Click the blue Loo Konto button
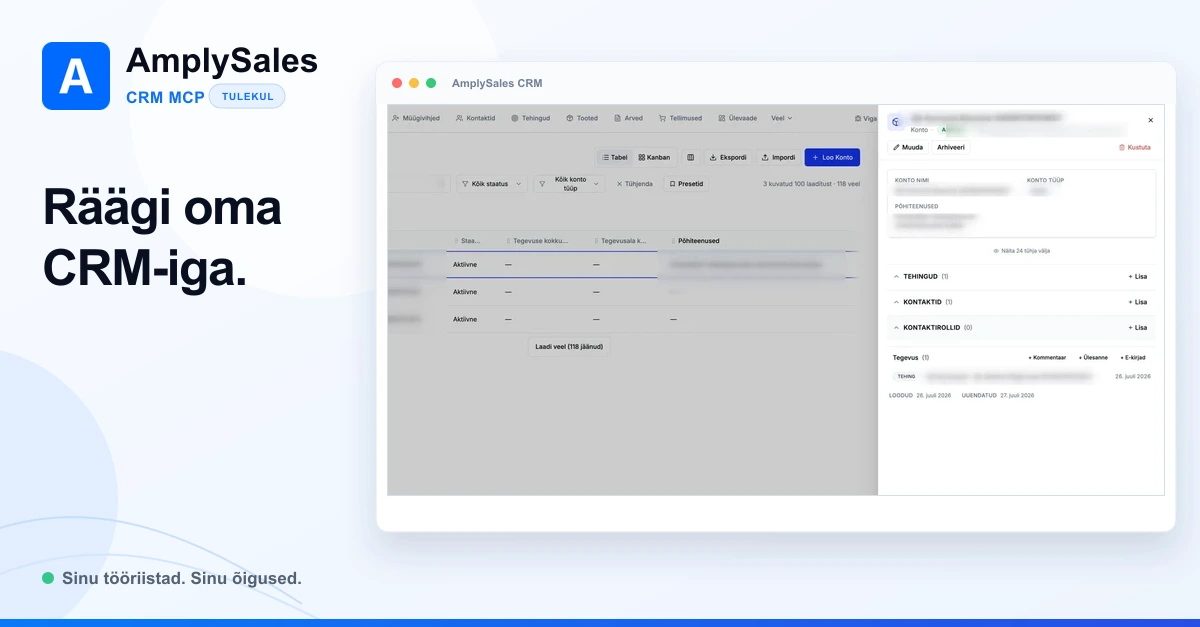Image resolution: width=1200 pixels, height=627 pixels. click(832, 157)
